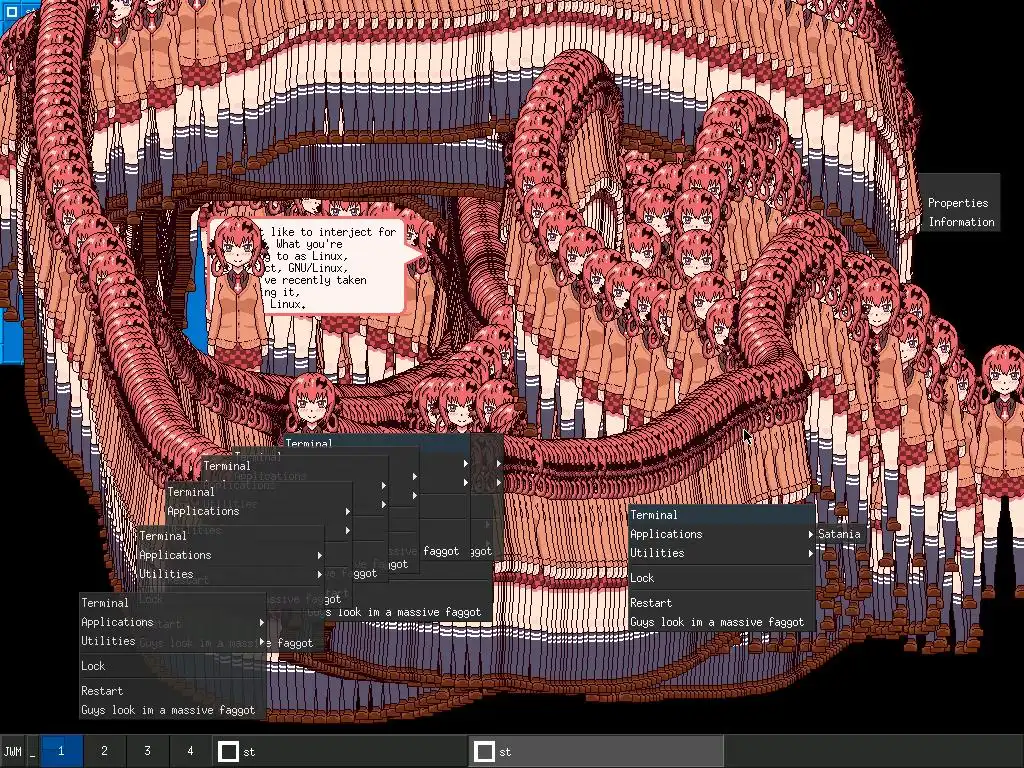Click Lock in the menu just above the JWM button
This screenshot has height=768, width=1024.
click(173, 666)
